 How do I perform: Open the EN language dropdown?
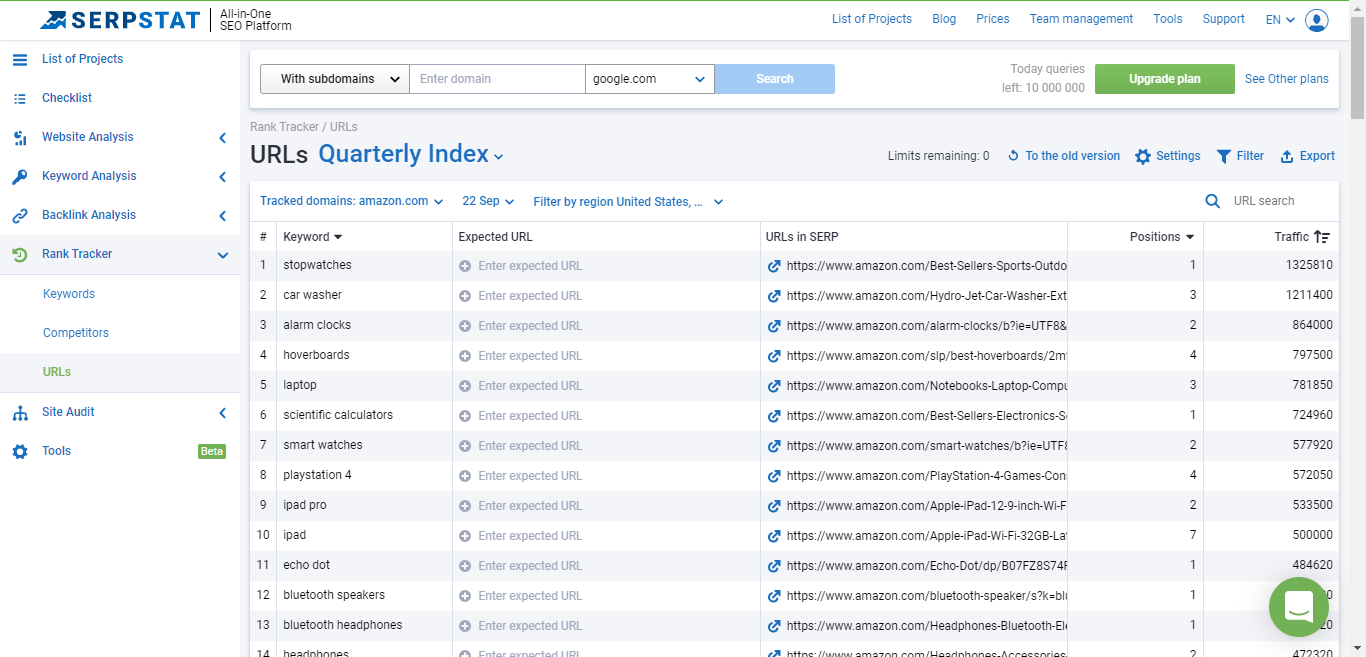point(1280,19)
